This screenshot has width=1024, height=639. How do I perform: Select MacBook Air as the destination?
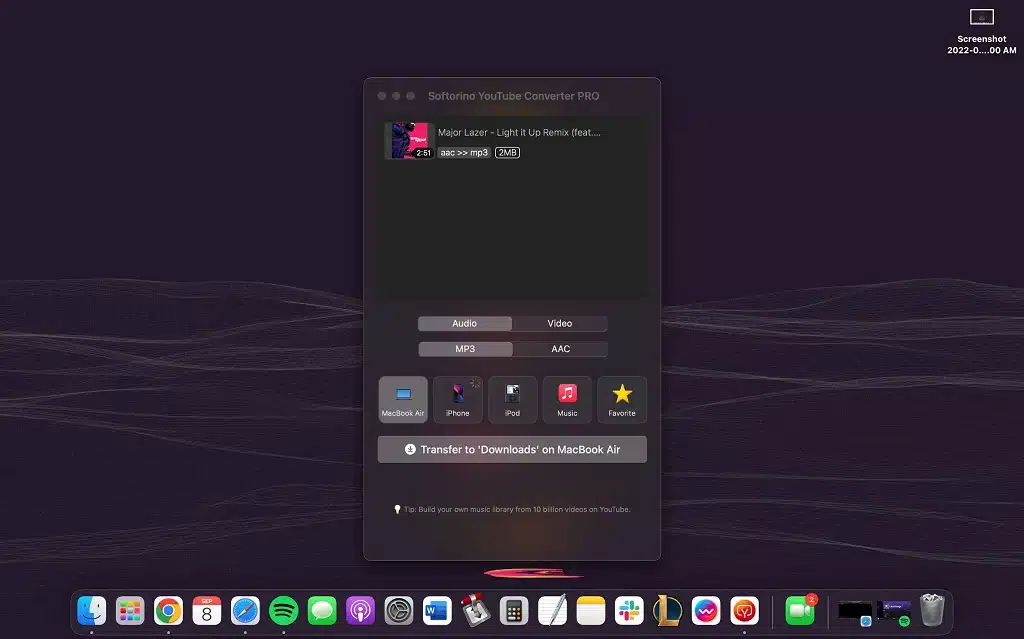403,399
